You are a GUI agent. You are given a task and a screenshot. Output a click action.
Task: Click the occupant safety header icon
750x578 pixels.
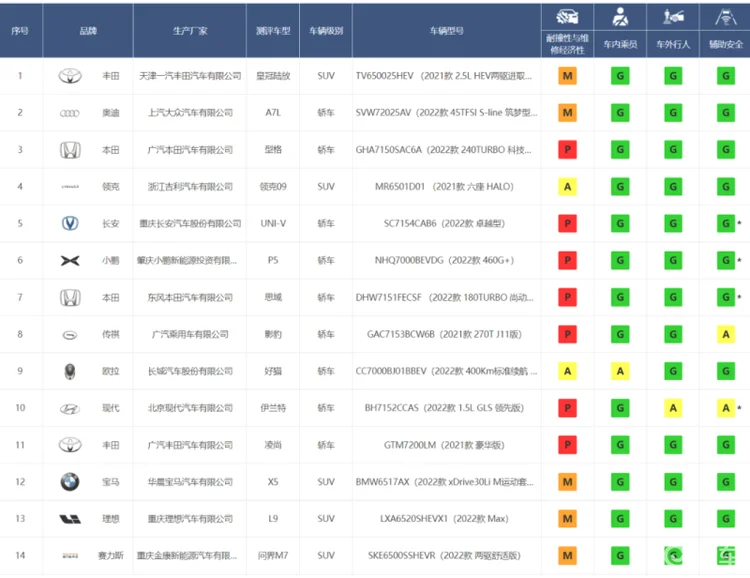(620, 17)
